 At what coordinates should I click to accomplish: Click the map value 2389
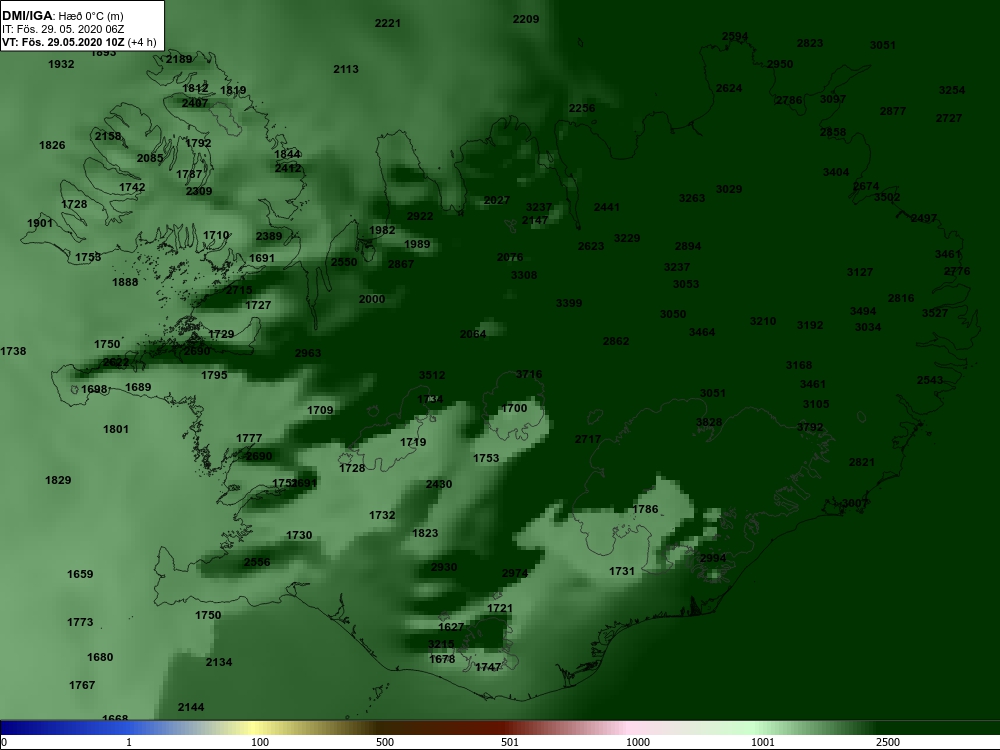pos(269,237)
